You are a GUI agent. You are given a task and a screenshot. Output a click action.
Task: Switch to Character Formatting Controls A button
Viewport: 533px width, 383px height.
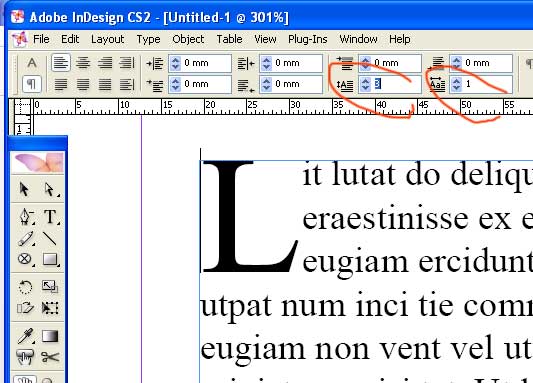pos(32,63)
